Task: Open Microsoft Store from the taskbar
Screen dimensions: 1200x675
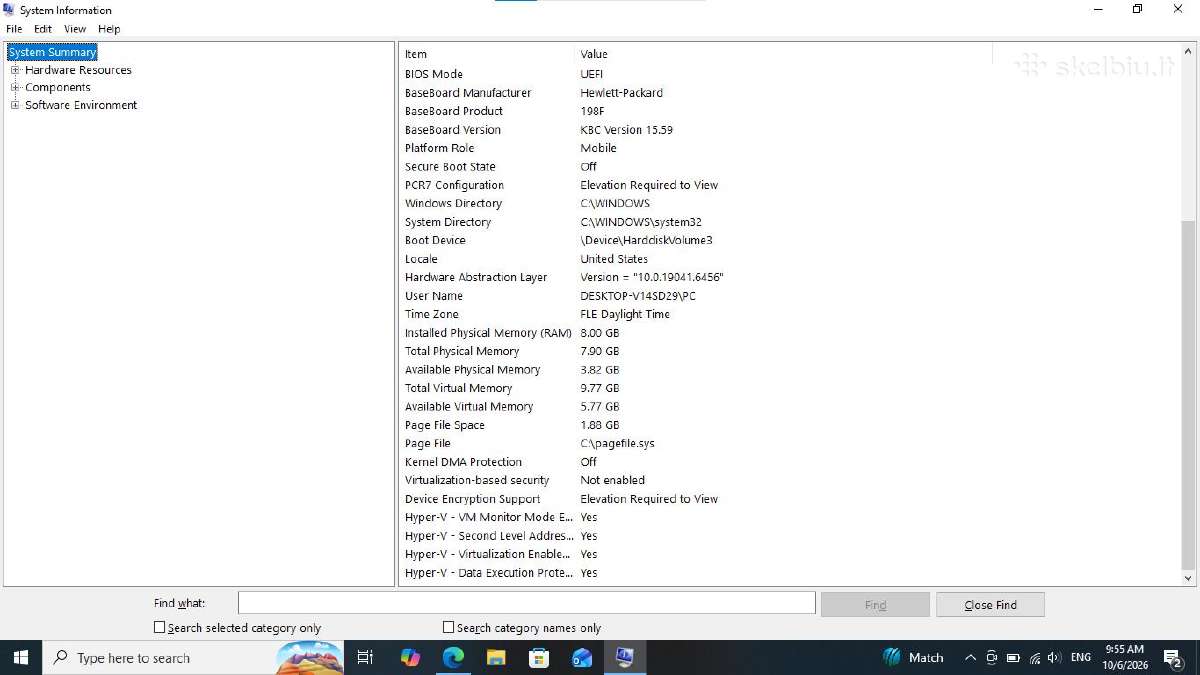Action: pos(539,657)
